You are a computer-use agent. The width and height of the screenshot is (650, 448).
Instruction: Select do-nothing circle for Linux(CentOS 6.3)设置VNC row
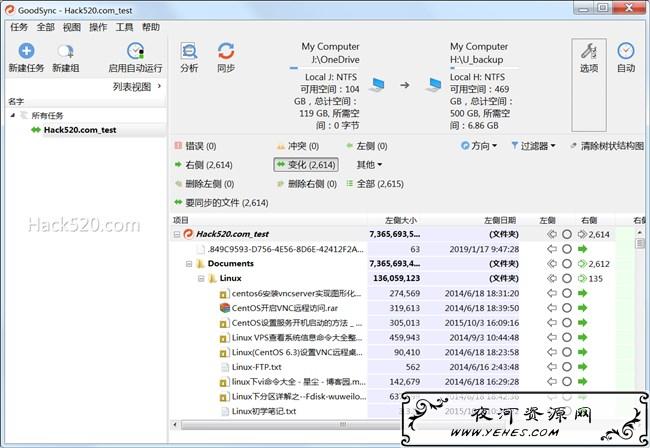(x=567, y=352)
